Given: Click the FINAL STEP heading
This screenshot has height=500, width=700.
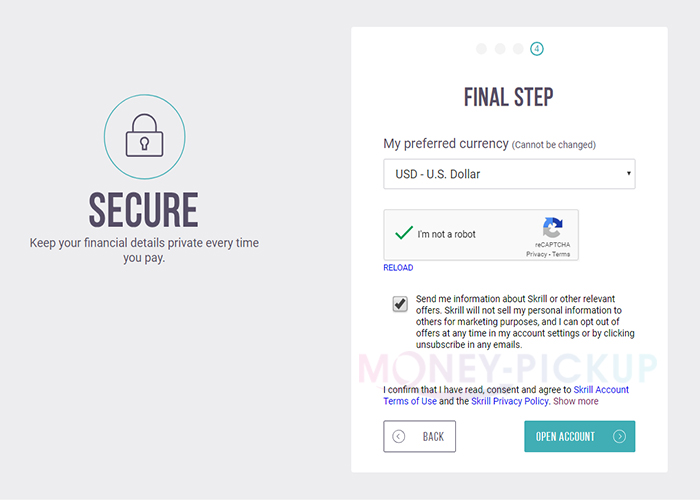Looking at the screenshot, I should click(x=509, y=97).
